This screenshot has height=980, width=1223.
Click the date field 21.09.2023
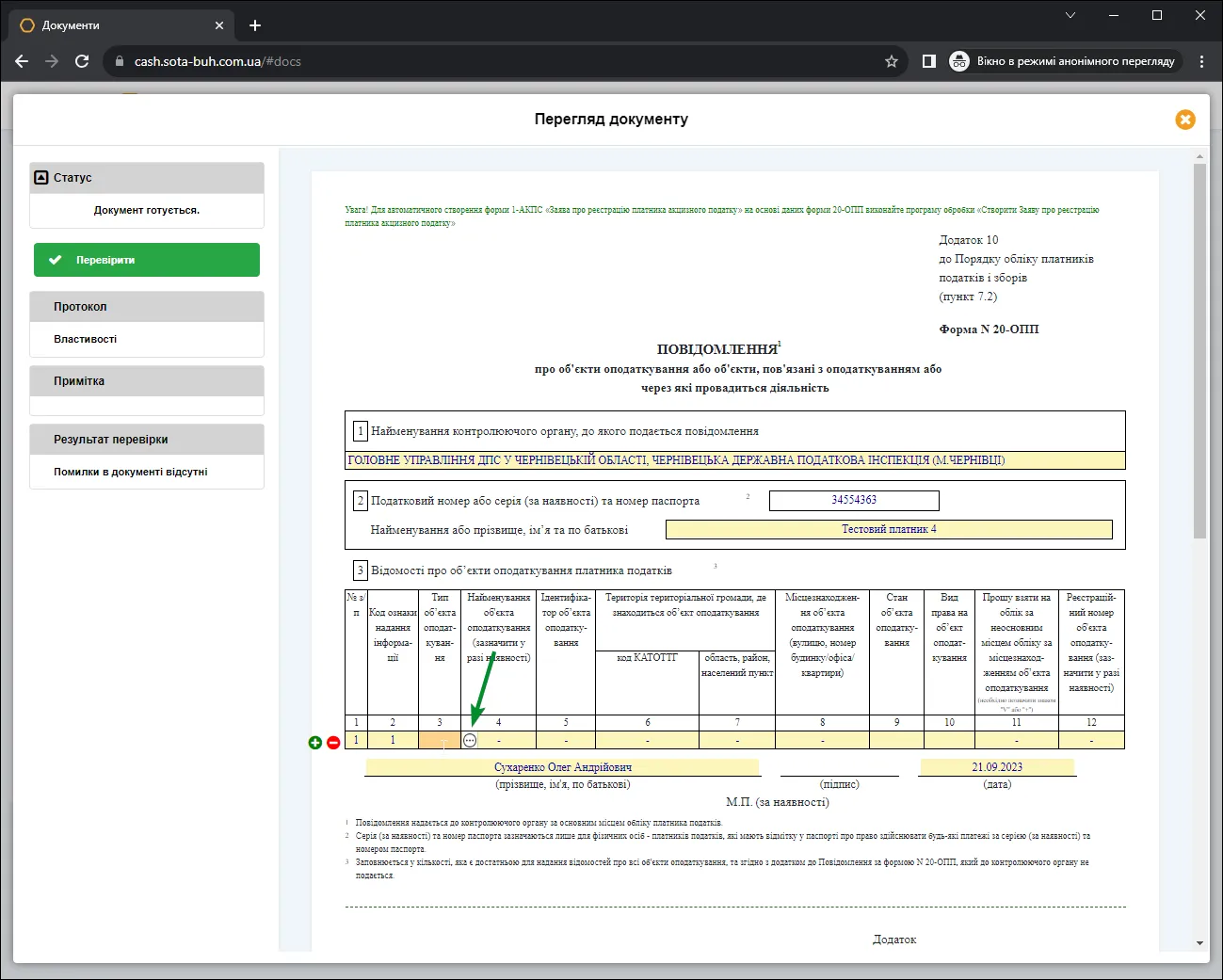pyautogui.click(x=997, y=767)
